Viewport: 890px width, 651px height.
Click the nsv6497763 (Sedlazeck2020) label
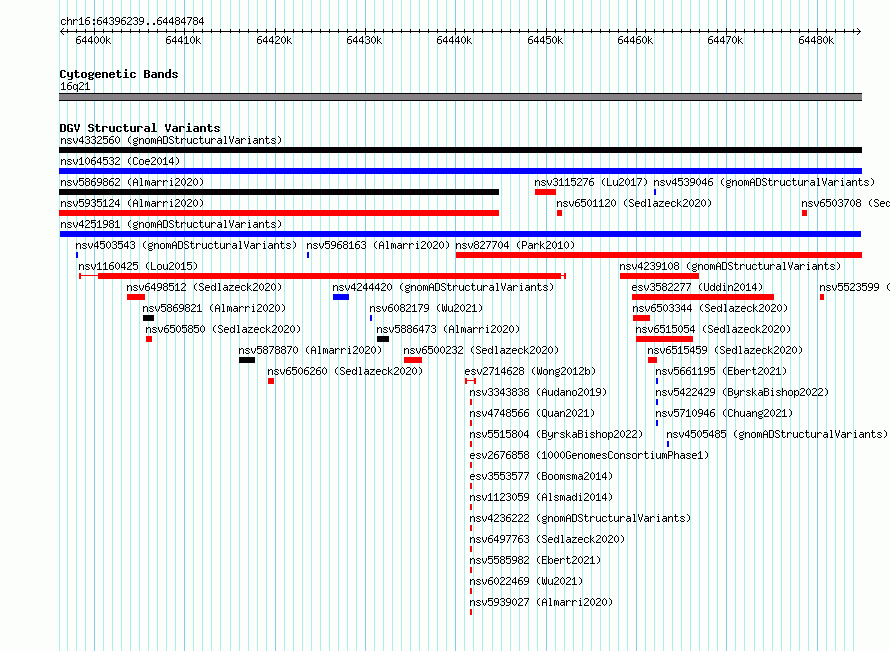click(547, 539)
